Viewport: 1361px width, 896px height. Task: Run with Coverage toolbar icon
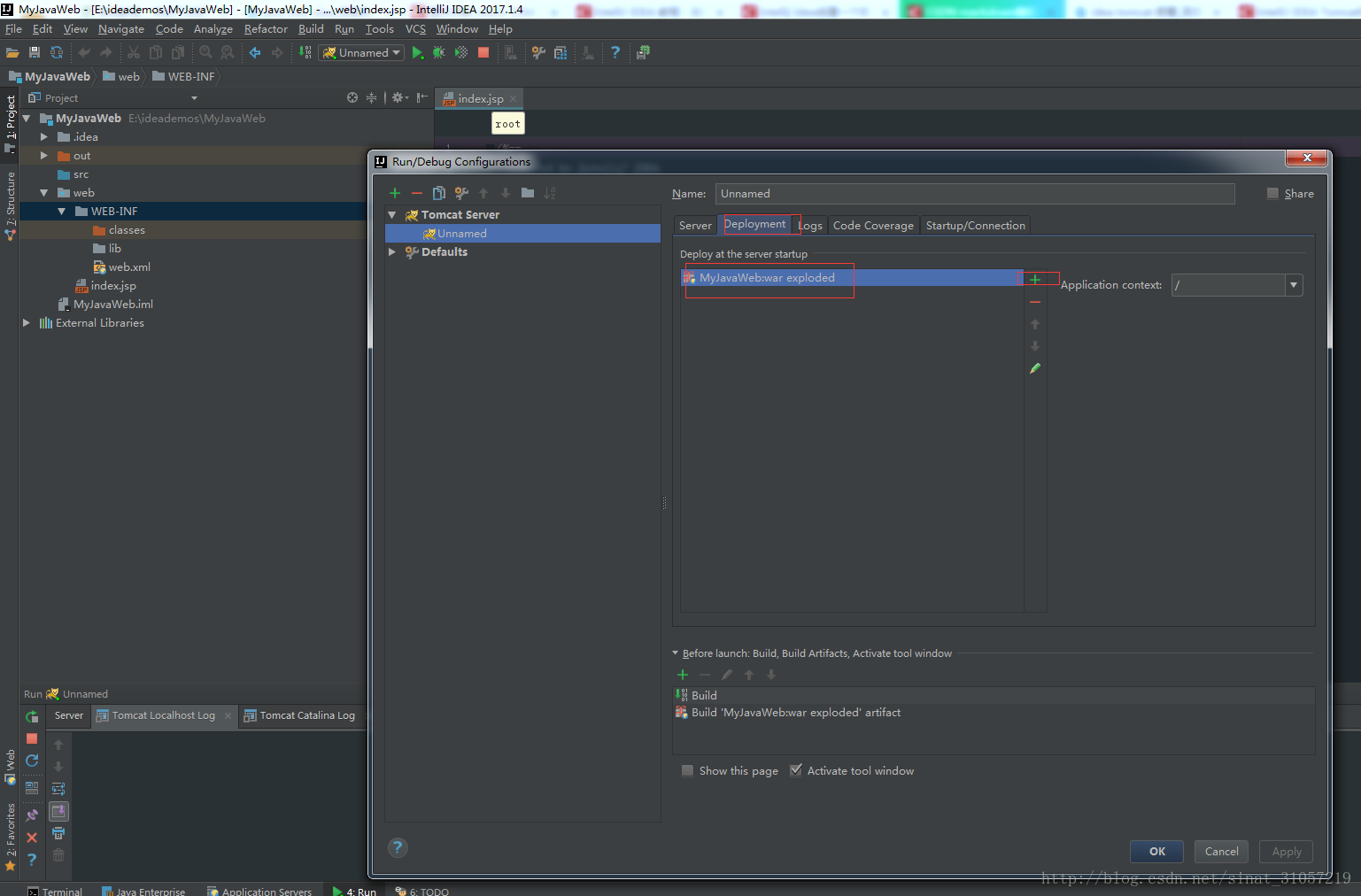click(x=461, y=53)
